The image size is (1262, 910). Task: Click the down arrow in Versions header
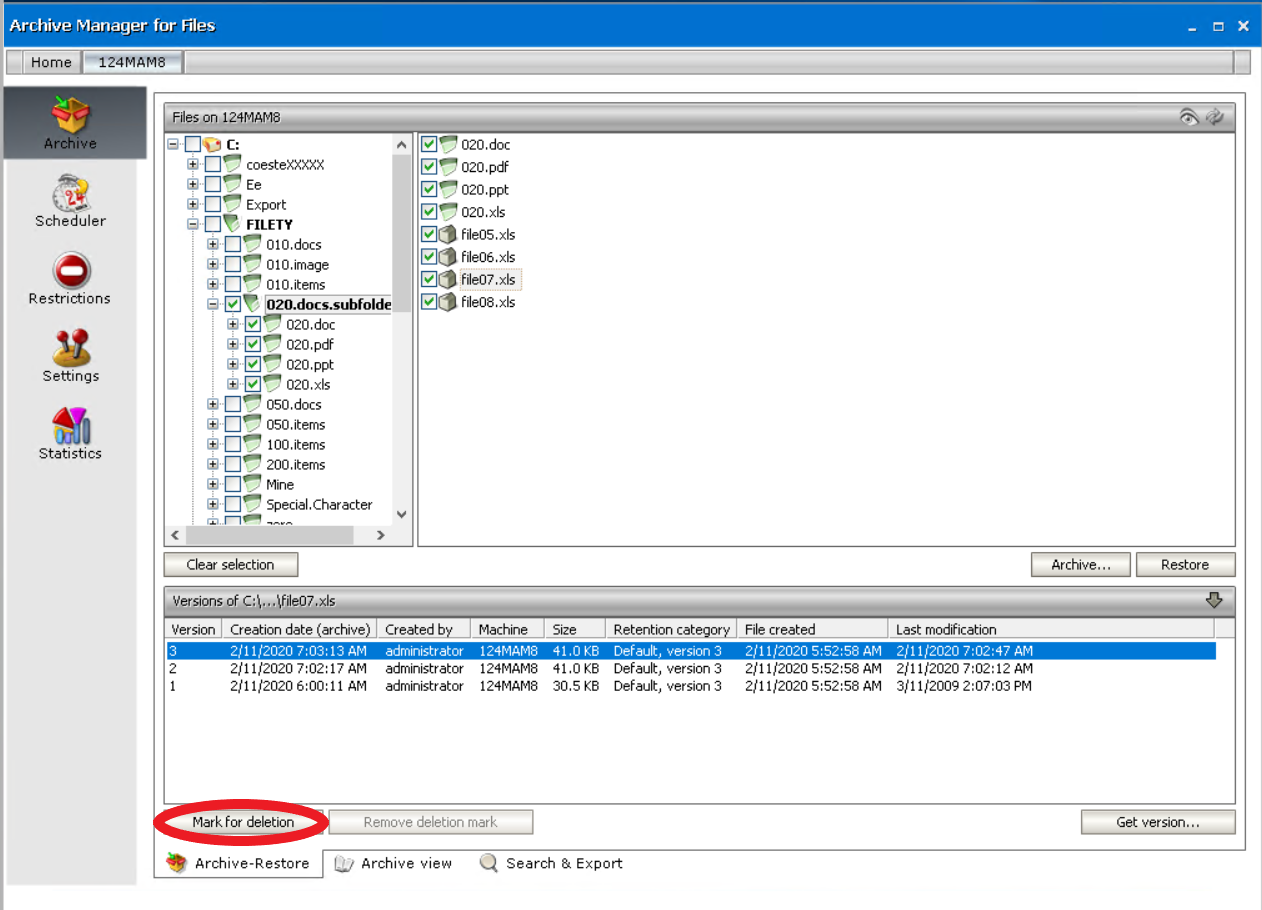coord(1215,600)
